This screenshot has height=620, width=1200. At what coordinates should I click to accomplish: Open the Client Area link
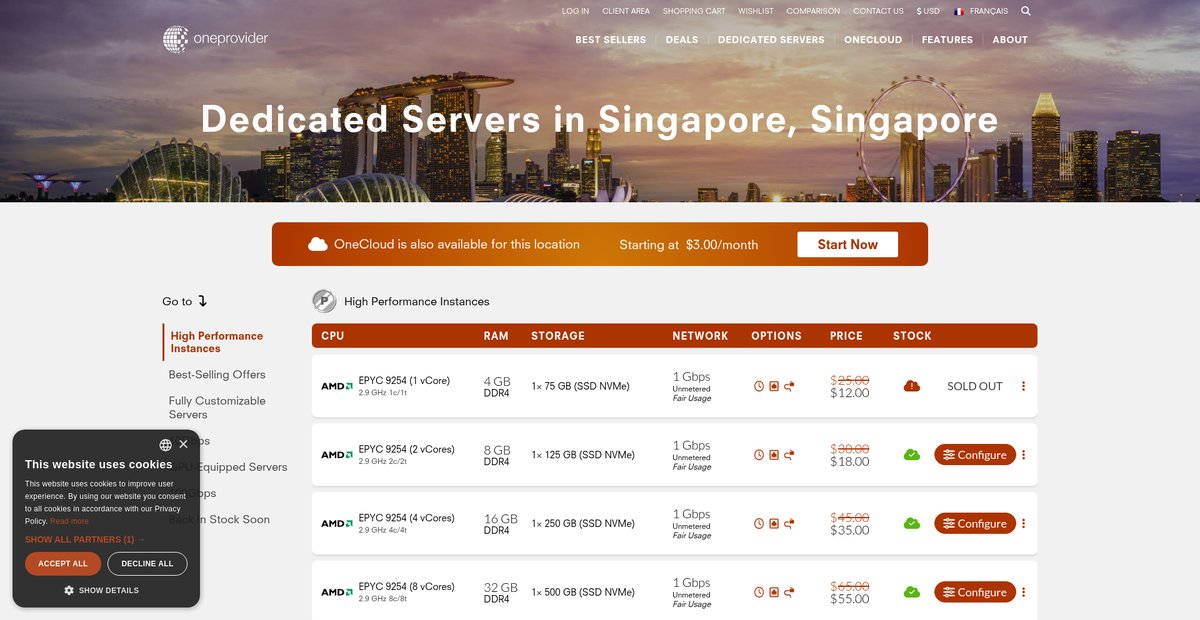(626, 11)
